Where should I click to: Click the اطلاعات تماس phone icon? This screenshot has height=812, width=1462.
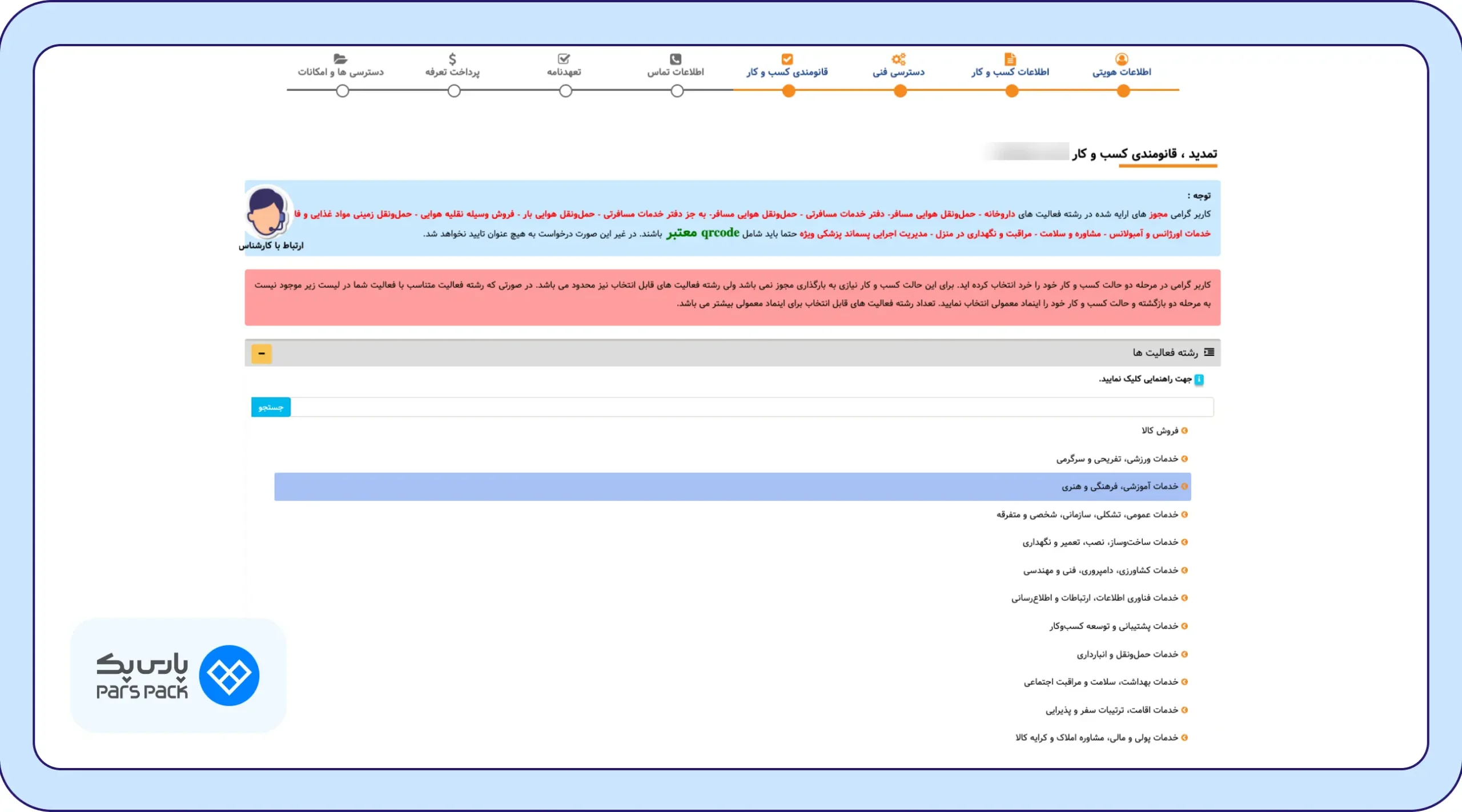pos(676,59)
